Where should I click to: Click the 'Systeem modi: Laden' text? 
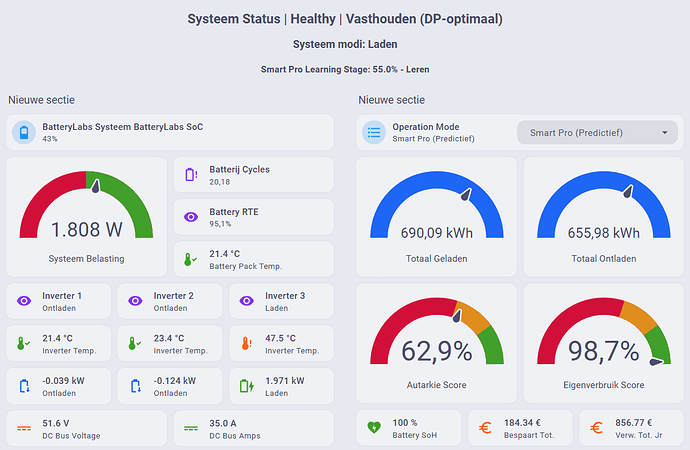pos(345,44)
